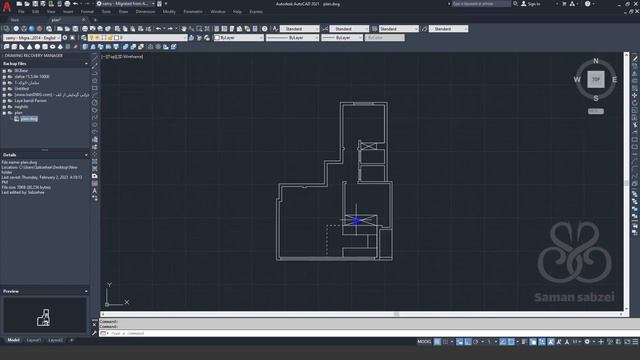The width and height of the screenshot is (640, 360).
Task: Open the layer selection dropdown
Action: point(138,38)
